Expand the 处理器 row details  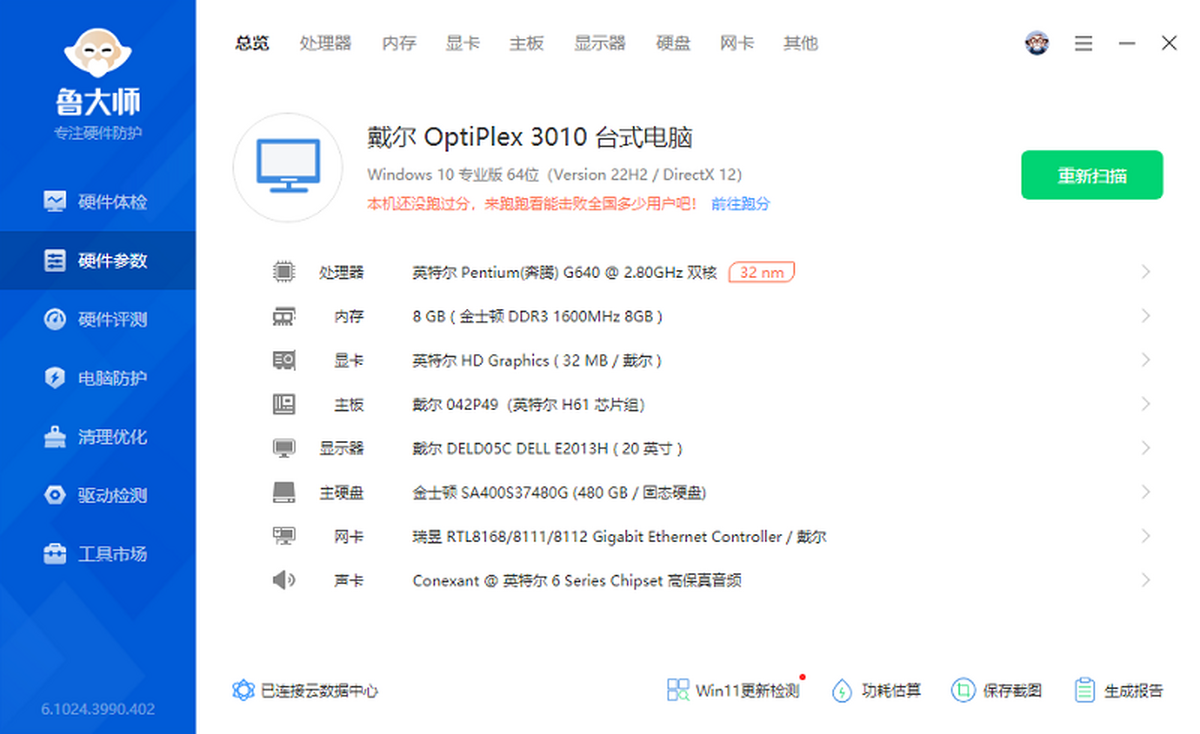coord(1146,271)
